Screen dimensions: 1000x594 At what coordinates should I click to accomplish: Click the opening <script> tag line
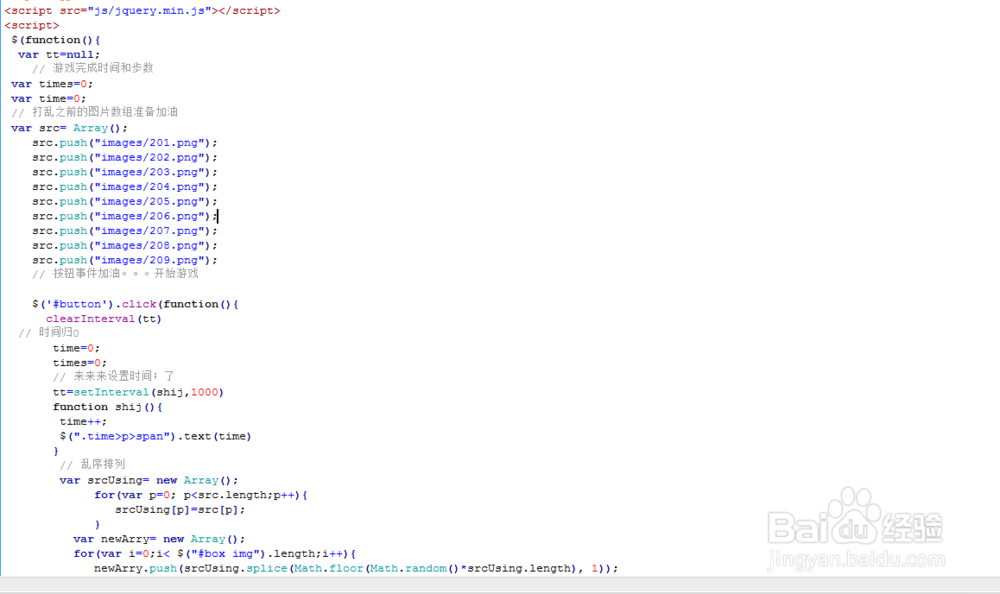pos(32,26)
